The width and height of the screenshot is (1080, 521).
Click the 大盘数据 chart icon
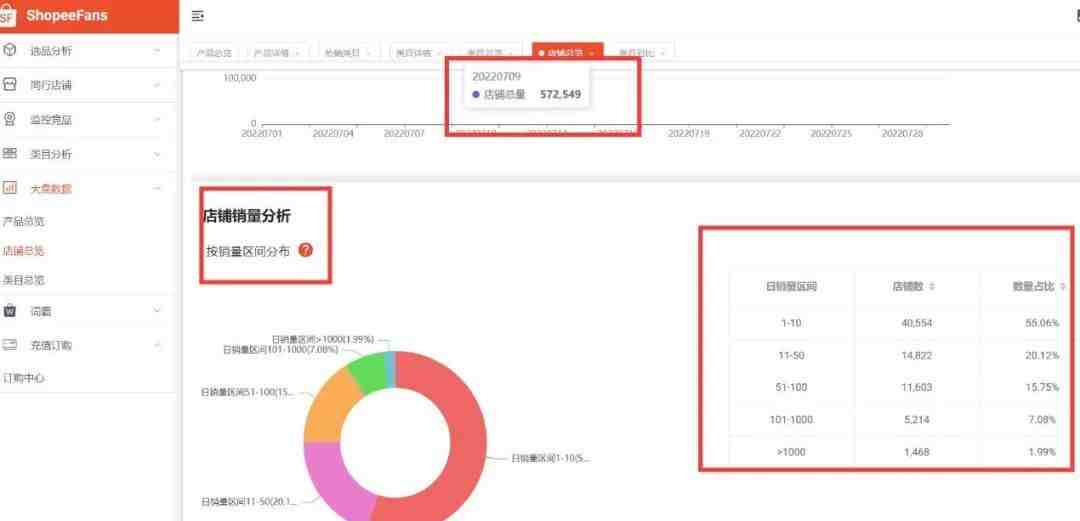click(10, 187)
